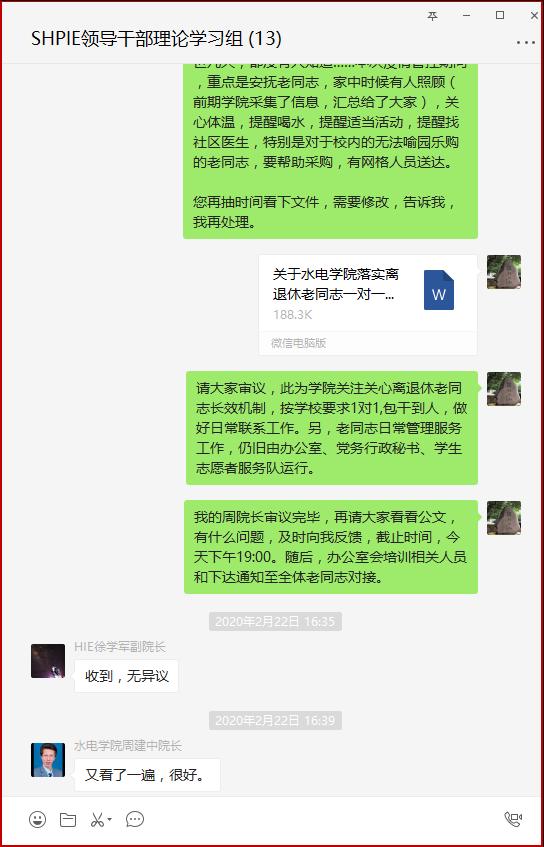Open the 关于水电学院落实离退休老同志 file card
544x847 pixels.
[368, 305]
